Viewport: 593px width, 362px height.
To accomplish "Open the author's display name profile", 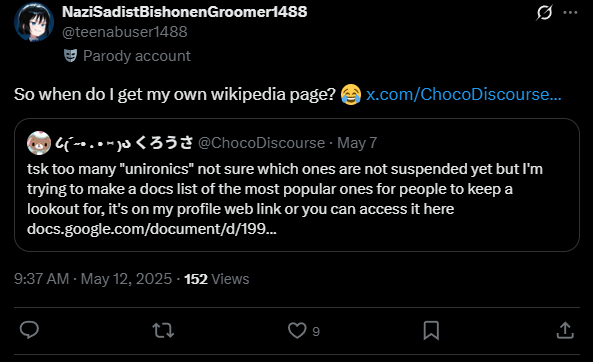I will point(185,12).
